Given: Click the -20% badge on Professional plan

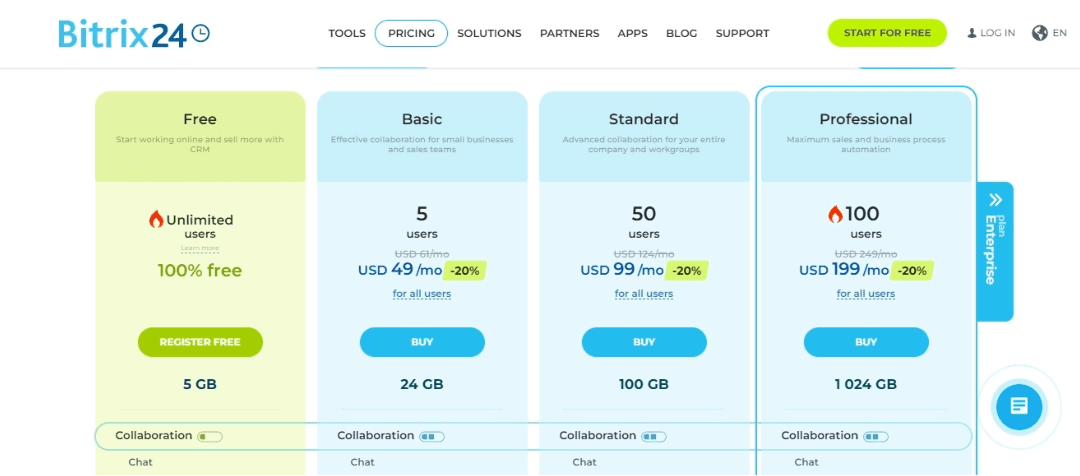Looking at the screenshot, I should 911,271.
